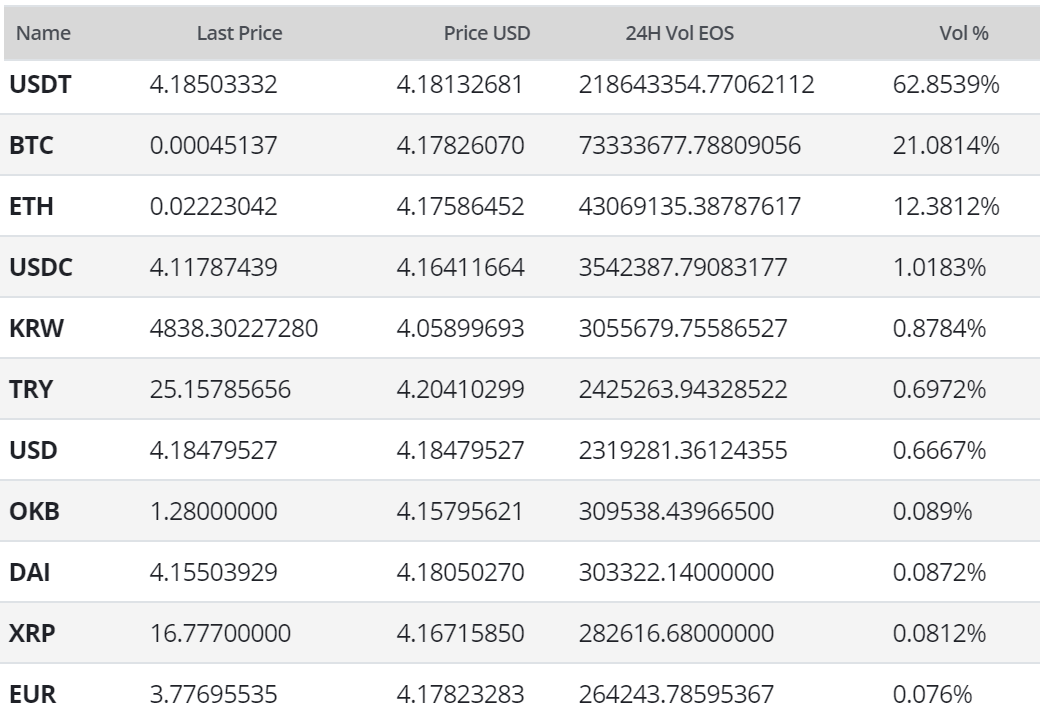Click the last price 4.15503929

coord(214,573)
